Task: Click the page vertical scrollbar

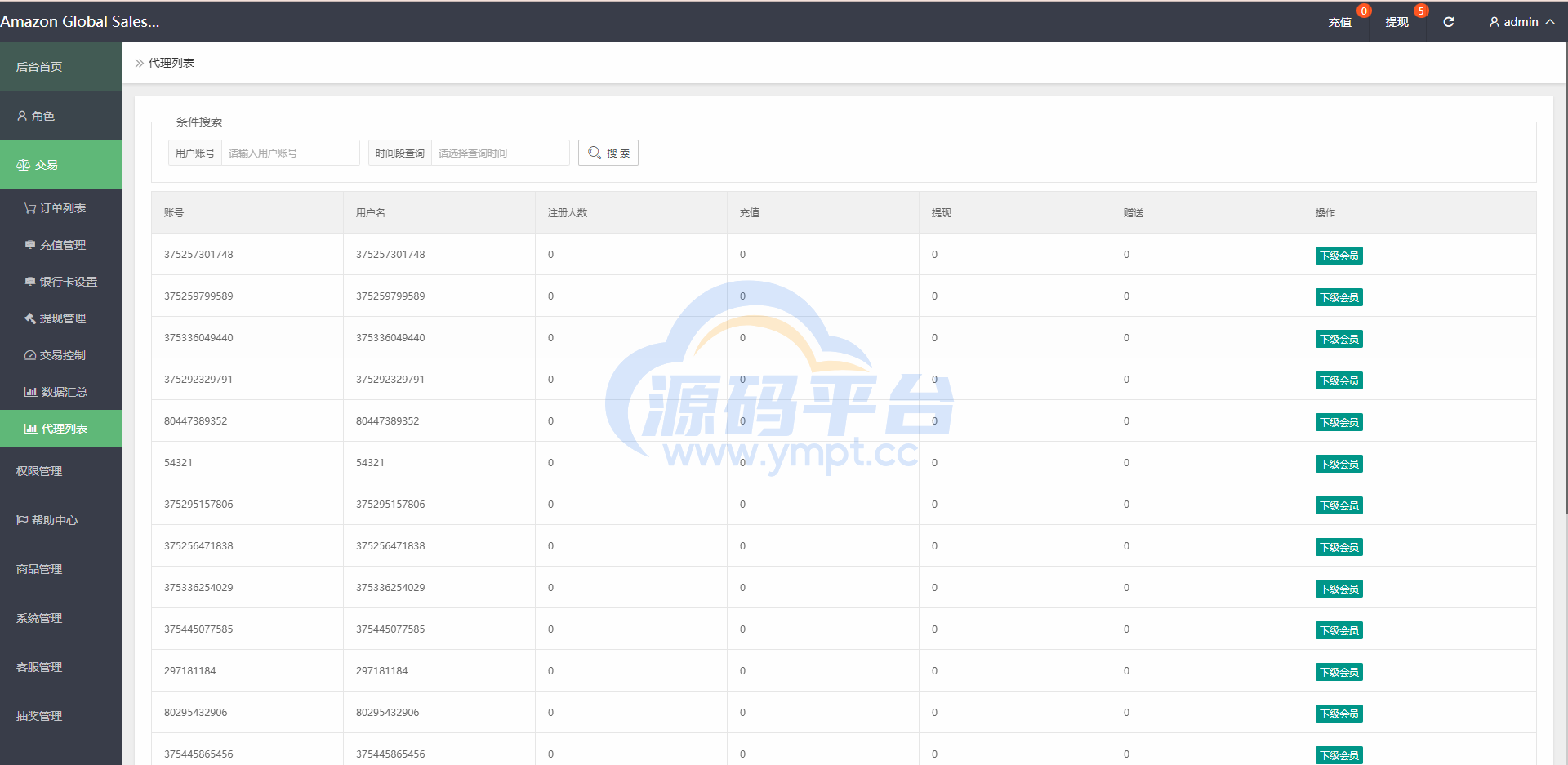Action: coord(1566,278)
